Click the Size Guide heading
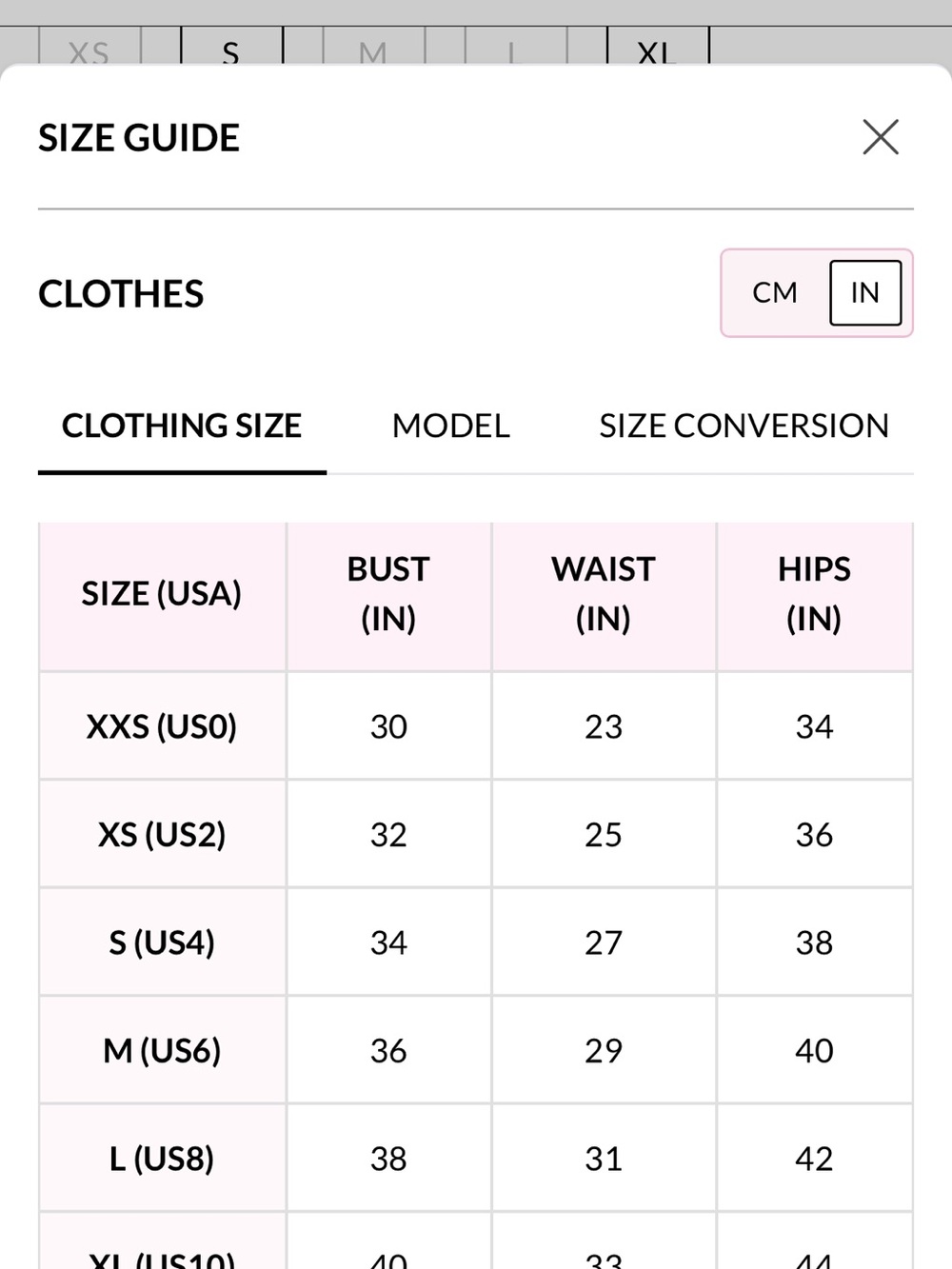Screen dimensions: 952x1269 [x=139, y=138]
